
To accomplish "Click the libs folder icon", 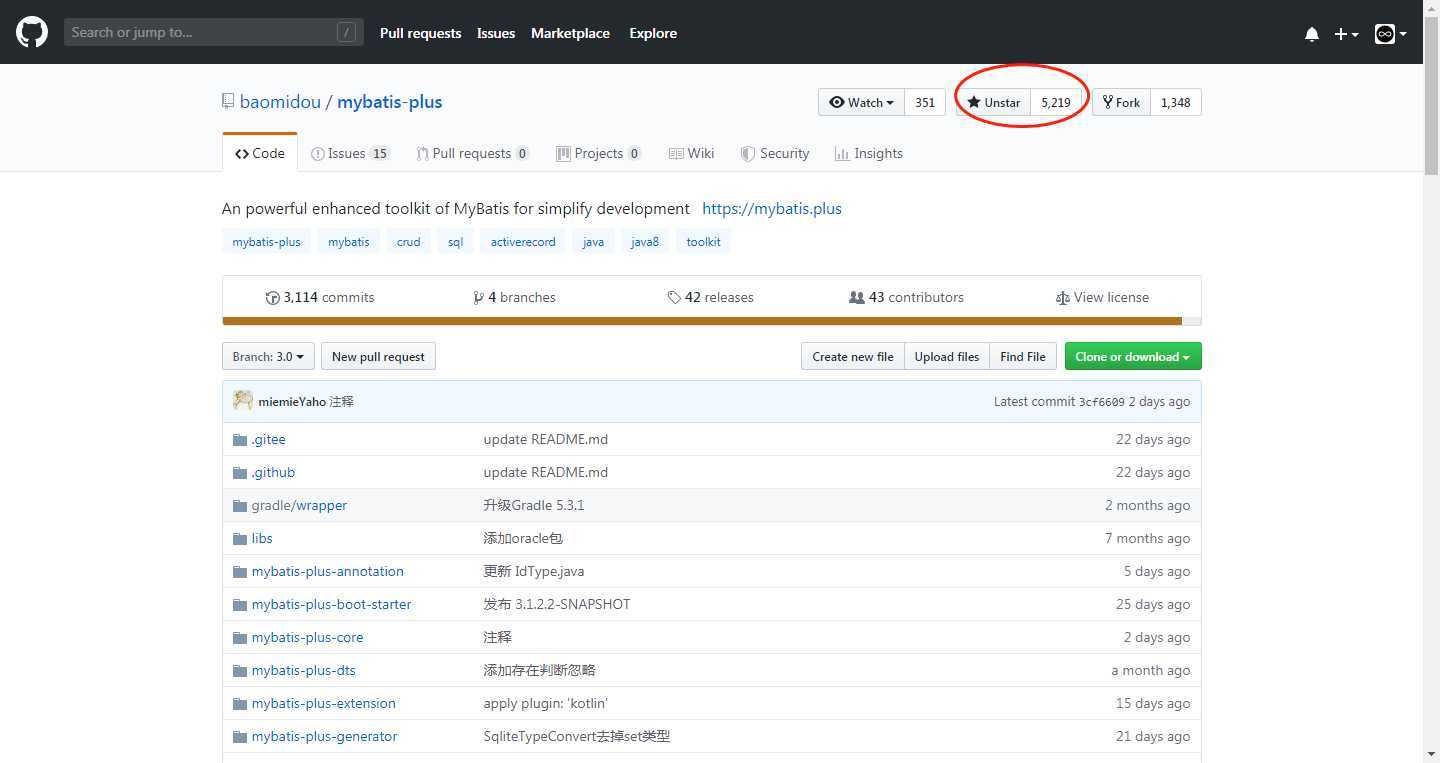I will pyautogui.click(x=240, y=539).
